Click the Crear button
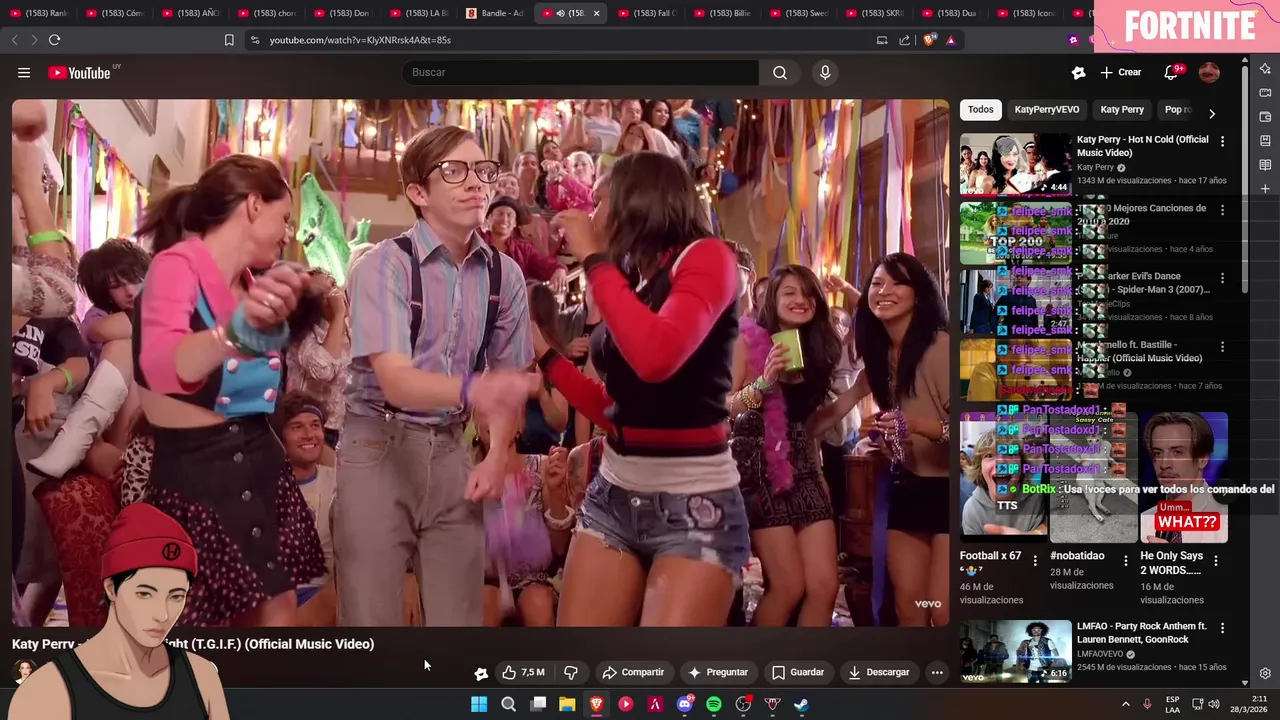The height and width of the screenshot is (720, 1280). (1121, 72)
